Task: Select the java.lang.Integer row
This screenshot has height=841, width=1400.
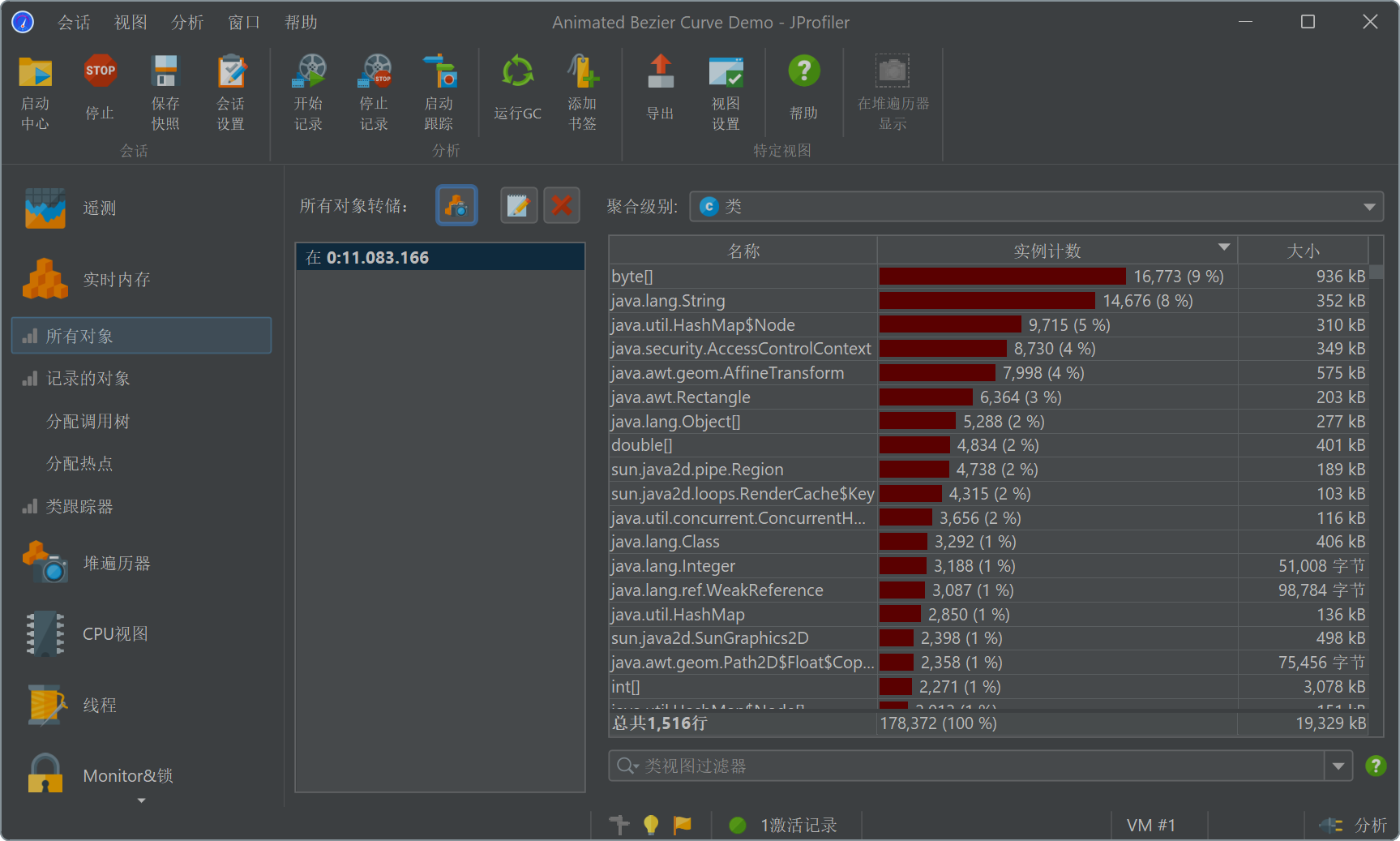Action: [988, 566]
